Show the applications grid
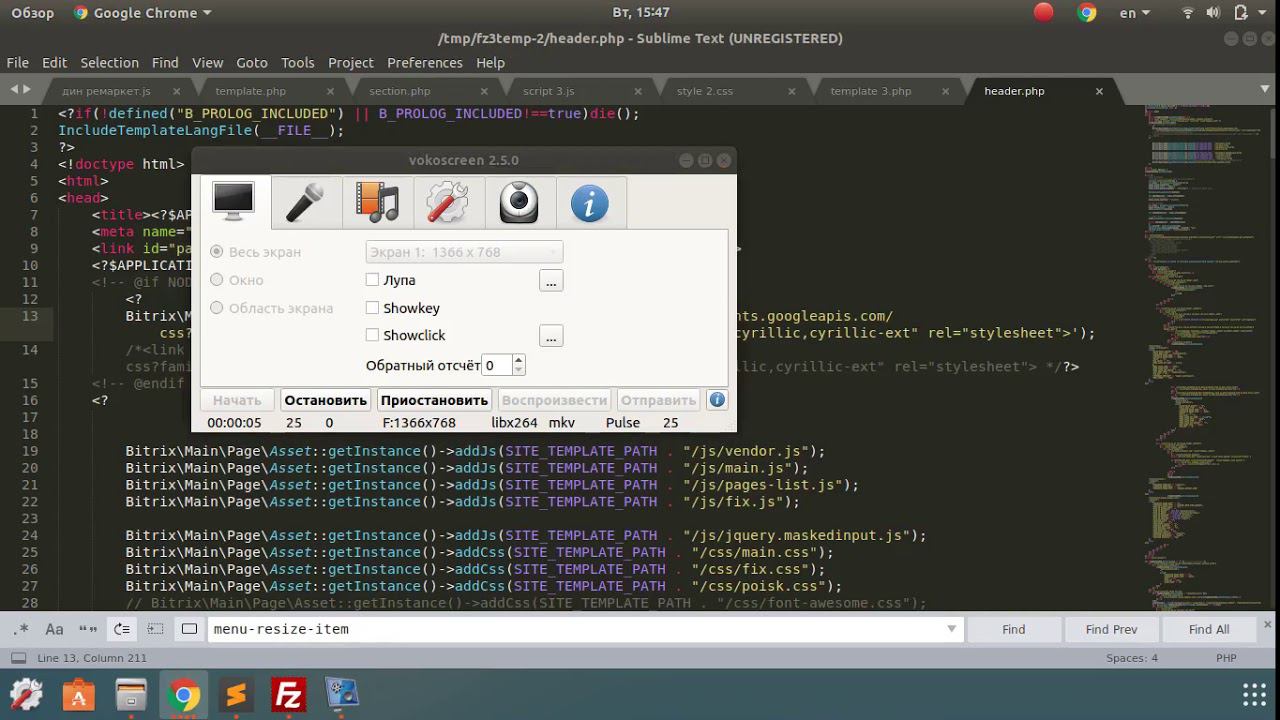The height and width of the screenshot is (720, 1280). pyautogui.click(x=1254, y=694)
